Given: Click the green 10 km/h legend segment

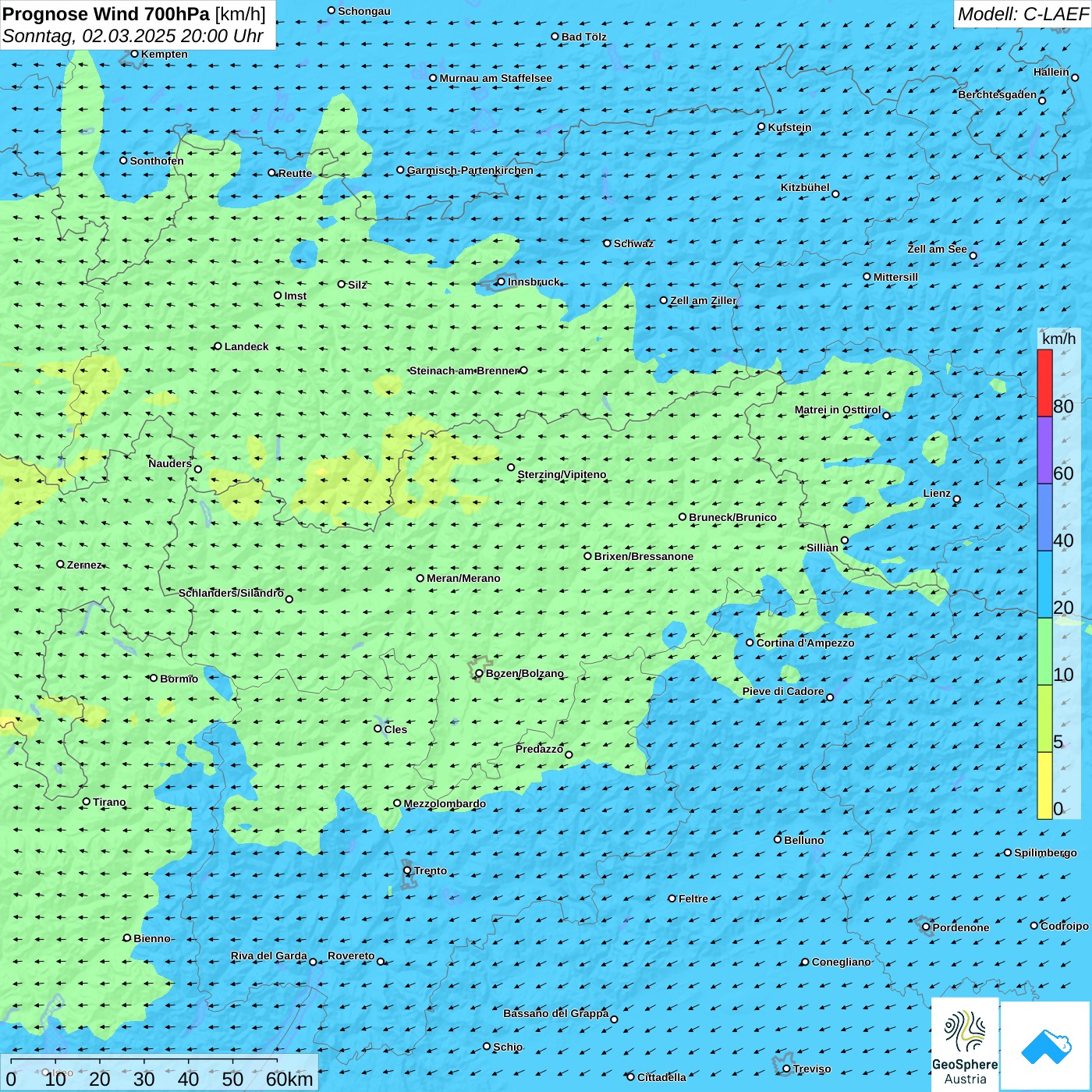Looking at the screenshot, I should (1044, 651).
